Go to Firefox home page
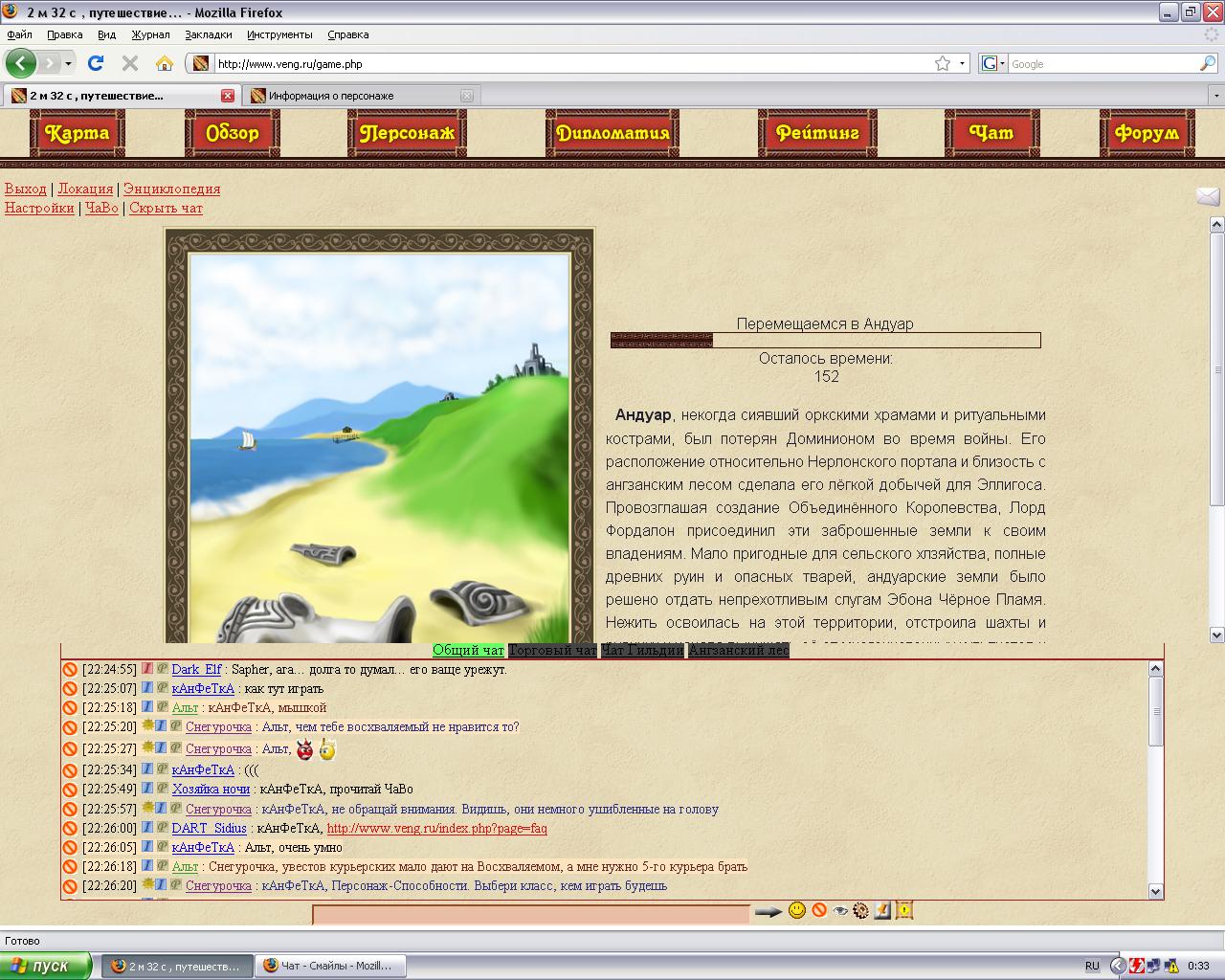 [x=165, y=63]
